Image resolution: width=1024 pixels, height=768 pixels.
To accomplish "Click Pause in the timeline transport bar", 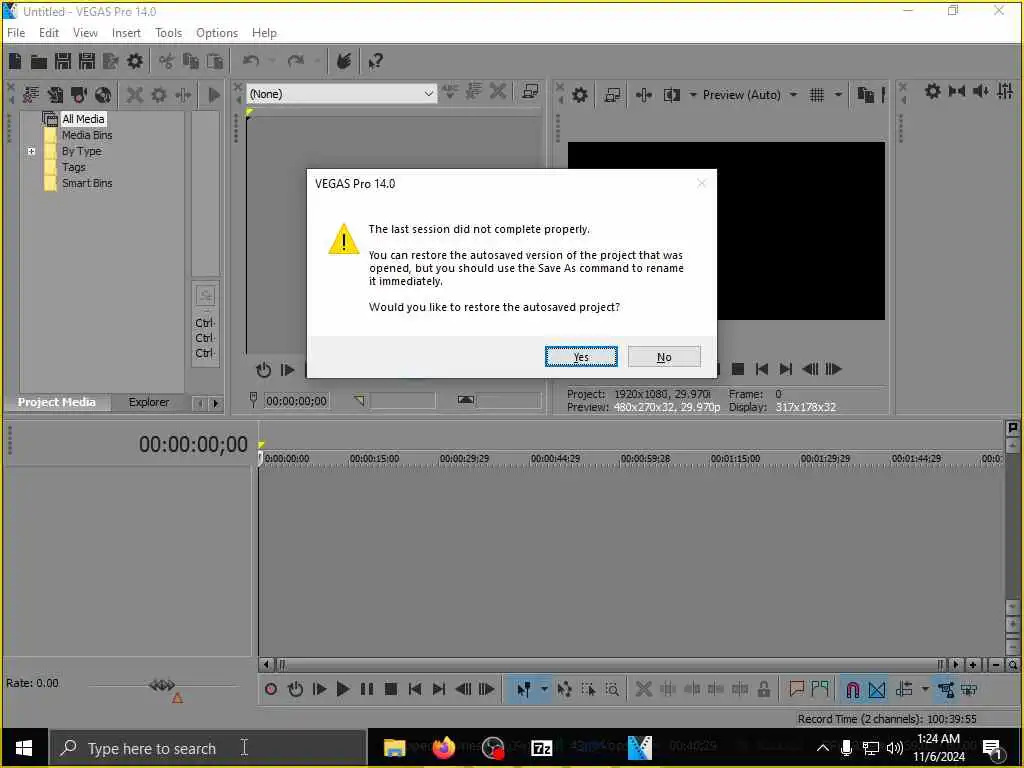I will pos(367,689).
